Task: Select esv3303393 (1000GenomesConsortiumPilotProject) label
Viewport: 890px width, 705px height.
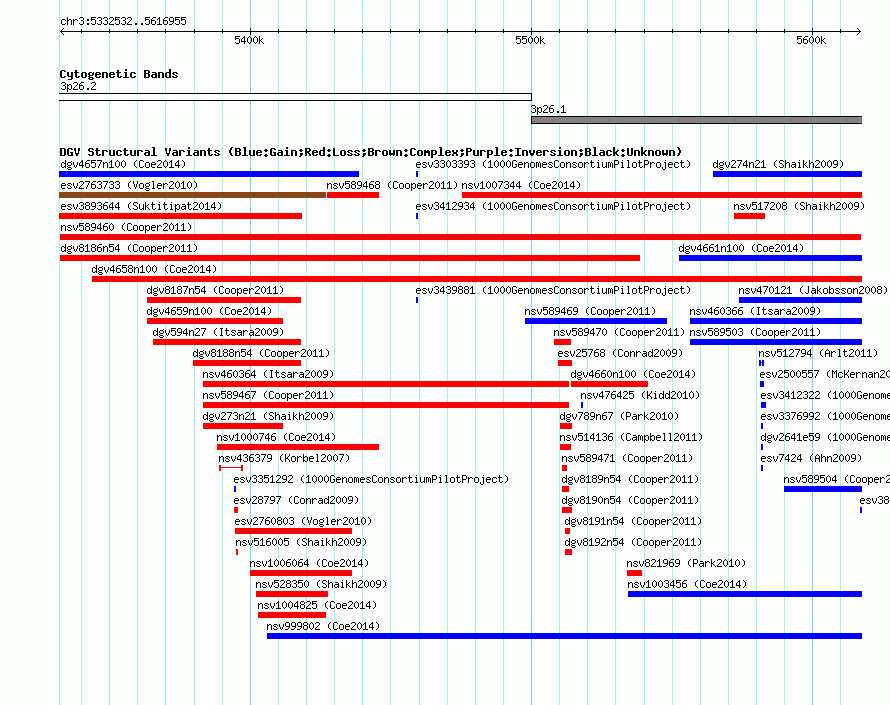Action: (x=553, y=165)
